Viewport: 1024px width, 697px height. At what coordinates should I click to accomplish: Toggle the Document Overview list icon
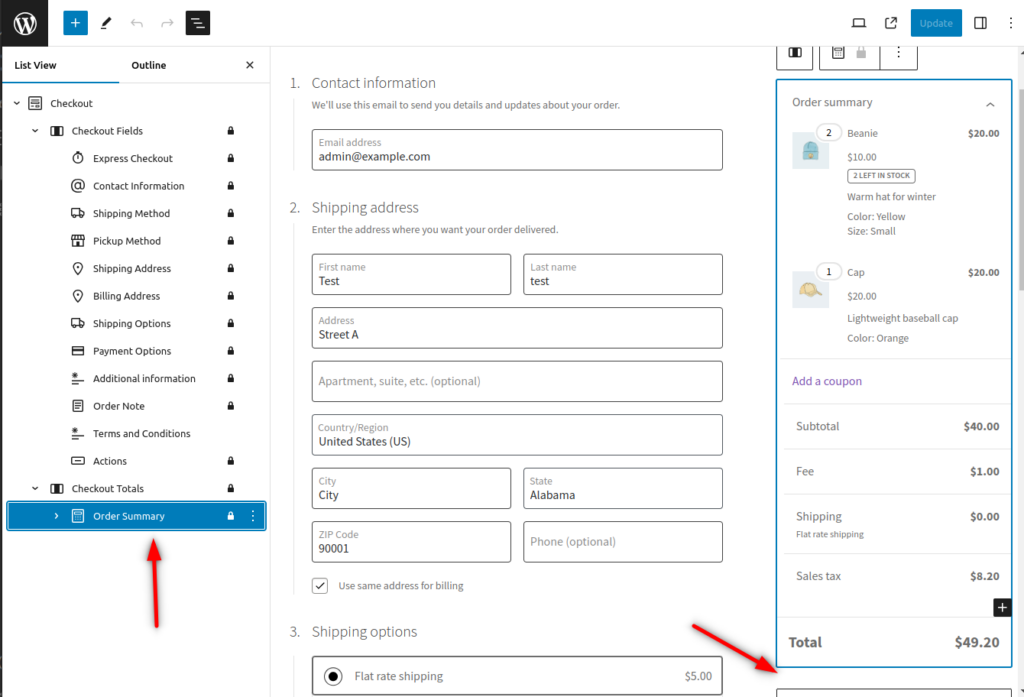point(198,23)
